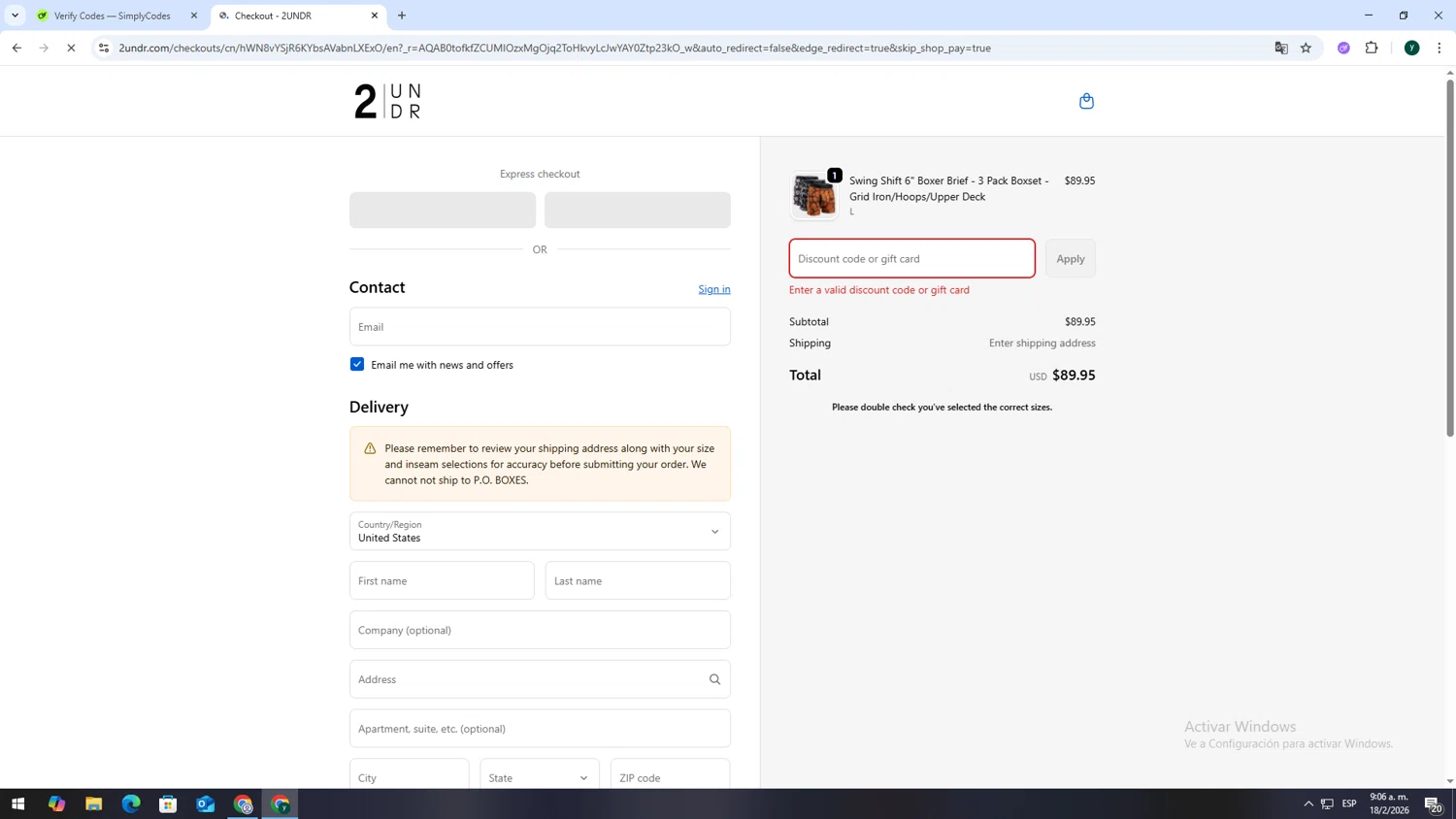Stop loading the page
Image resolution: width=1456 pixels, height=819 pixels.
(71, 48)
